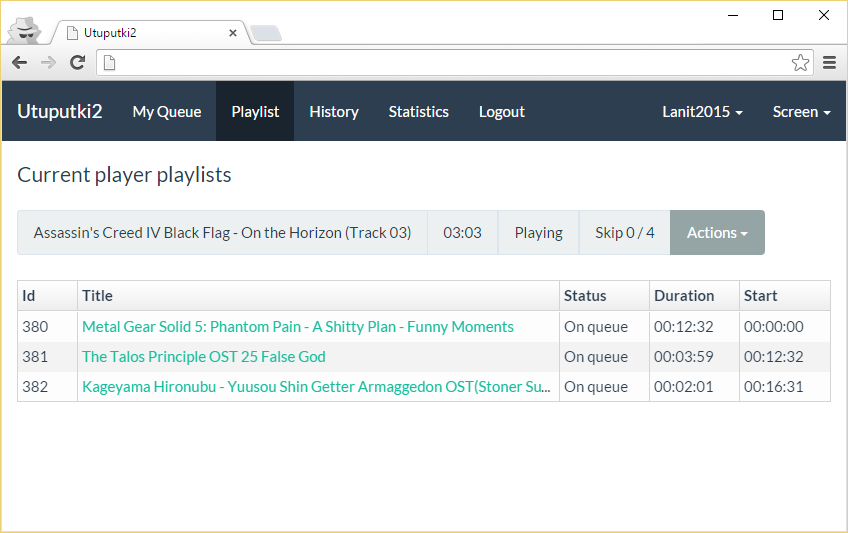
Task: Open Kageyama Hironubu Yuusou link
Action: tap(316, 387)
